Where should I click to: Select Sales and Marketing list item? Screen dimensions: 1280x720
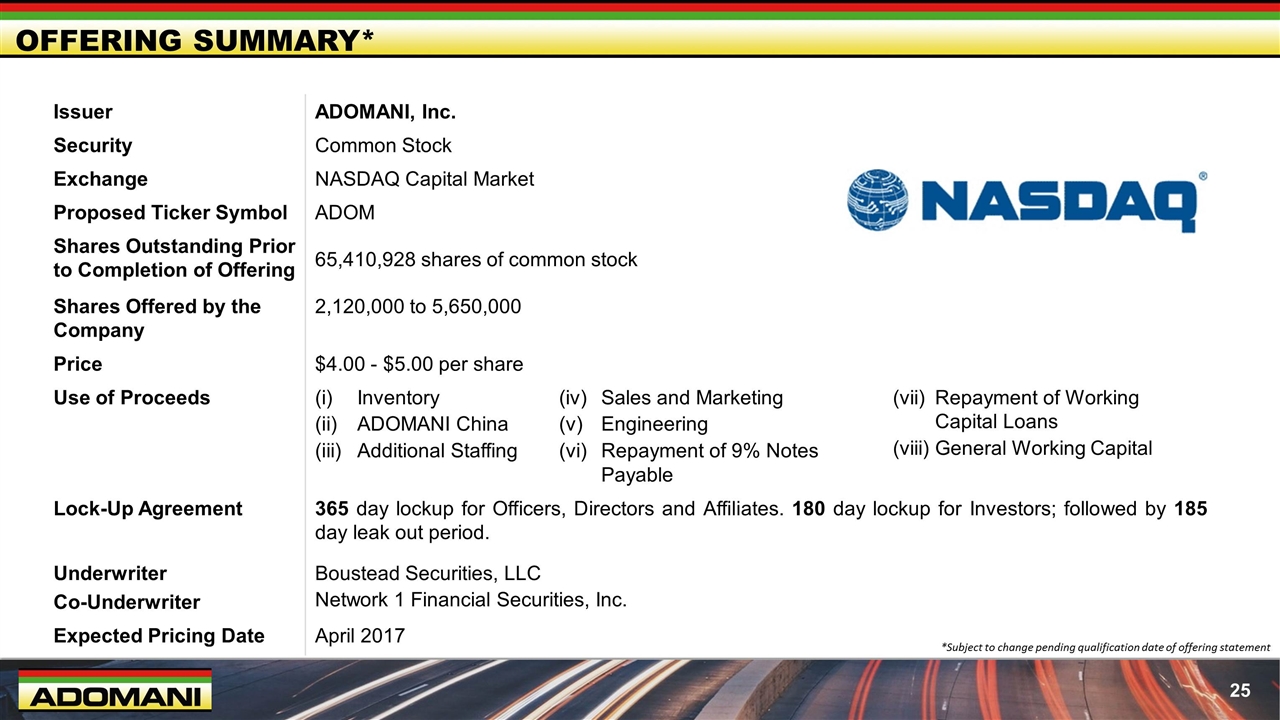coord(691,398)
